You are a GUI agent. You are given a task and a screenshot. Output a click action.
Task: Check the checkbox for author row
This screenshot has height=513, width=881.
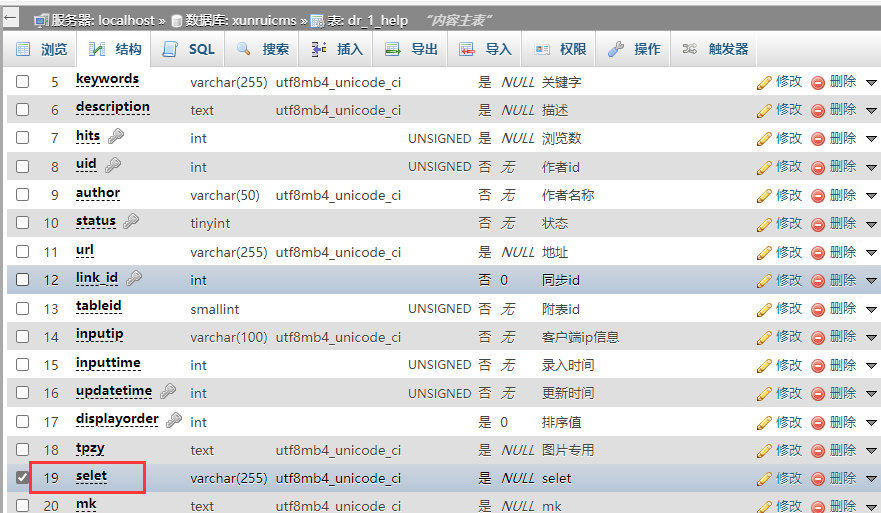[x=22, y=195]
